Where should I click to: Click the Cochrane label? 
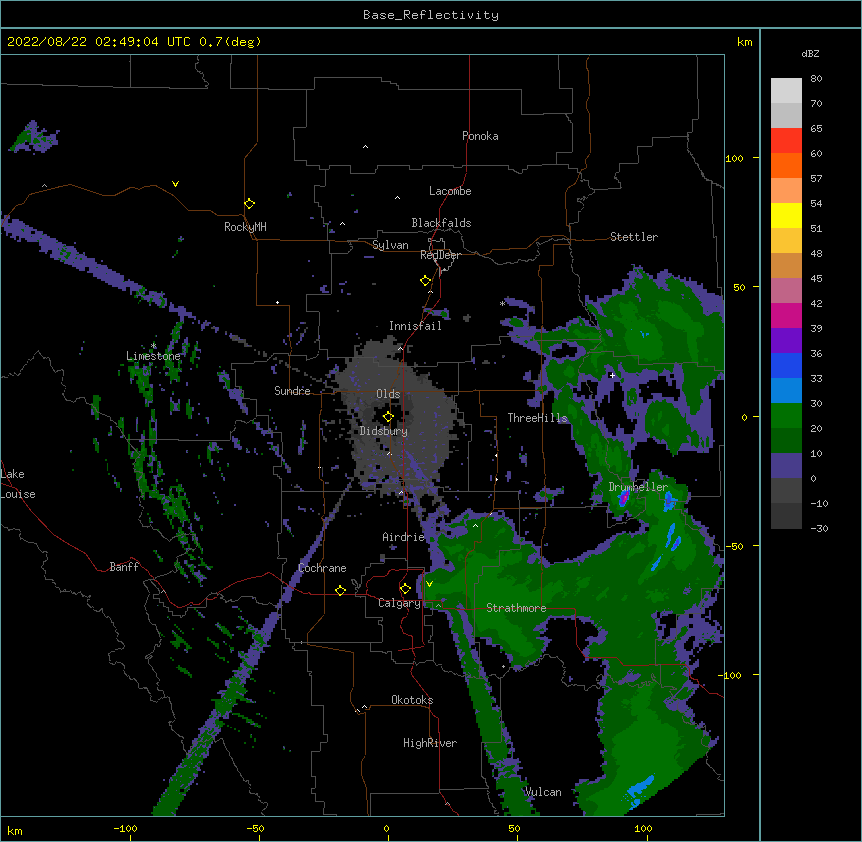322,568
